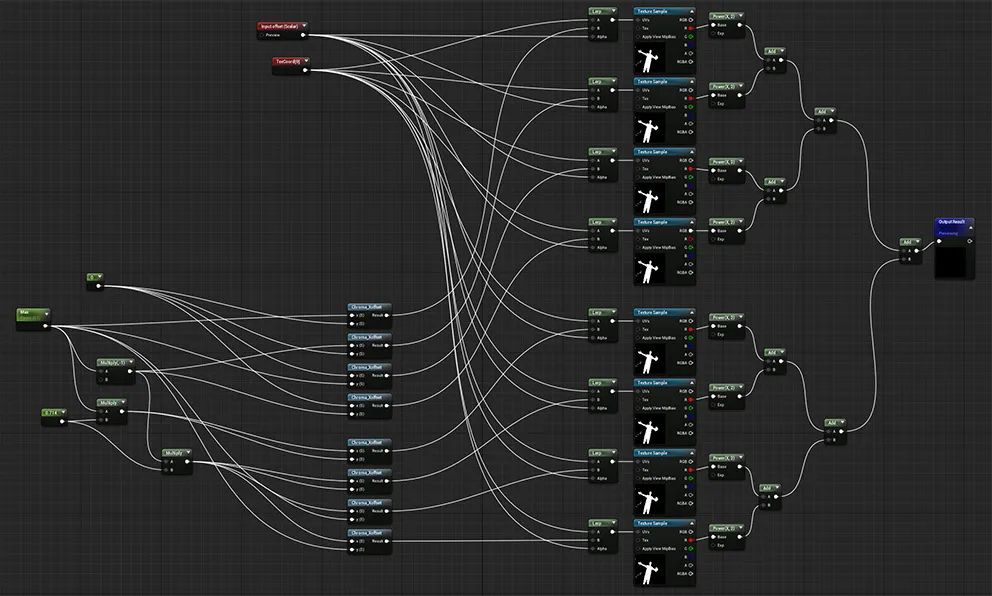Click the Output Result node's input pin
The width and height of the screenshot is (992, 596).
click(939, 241)
